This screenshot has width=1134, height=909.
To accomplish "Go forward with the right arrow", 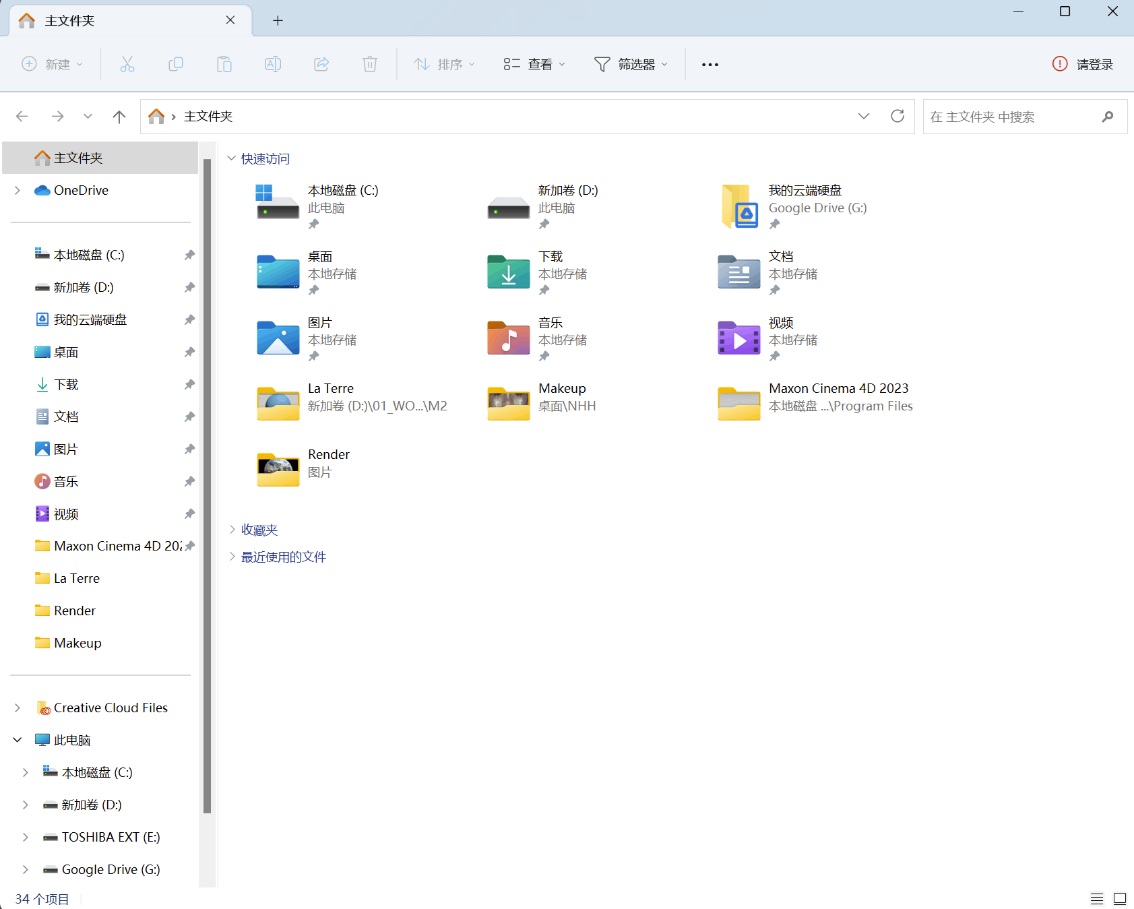I will [57, 116].
